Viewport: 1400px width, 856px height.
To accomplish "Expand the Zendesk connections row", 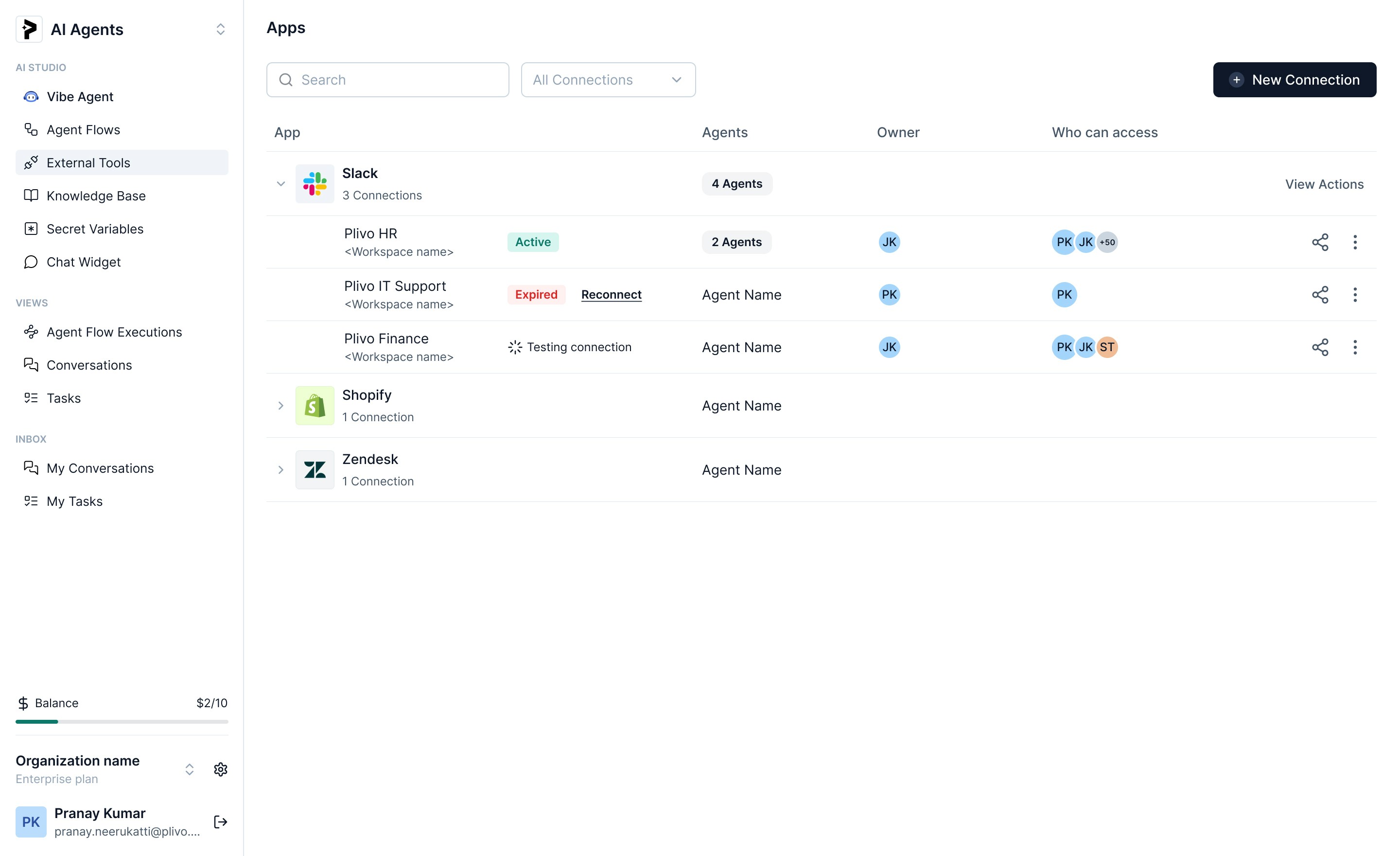I will (280, 470).
